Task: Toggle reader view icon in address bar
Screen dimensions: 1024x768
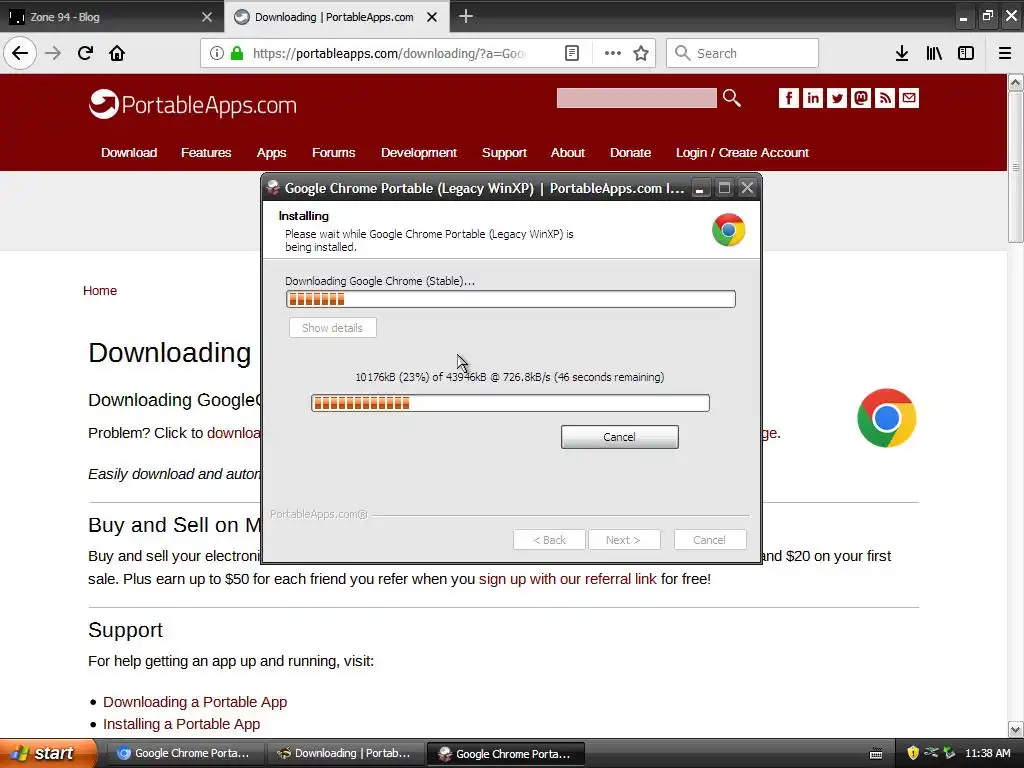Action: pos(571,53)
